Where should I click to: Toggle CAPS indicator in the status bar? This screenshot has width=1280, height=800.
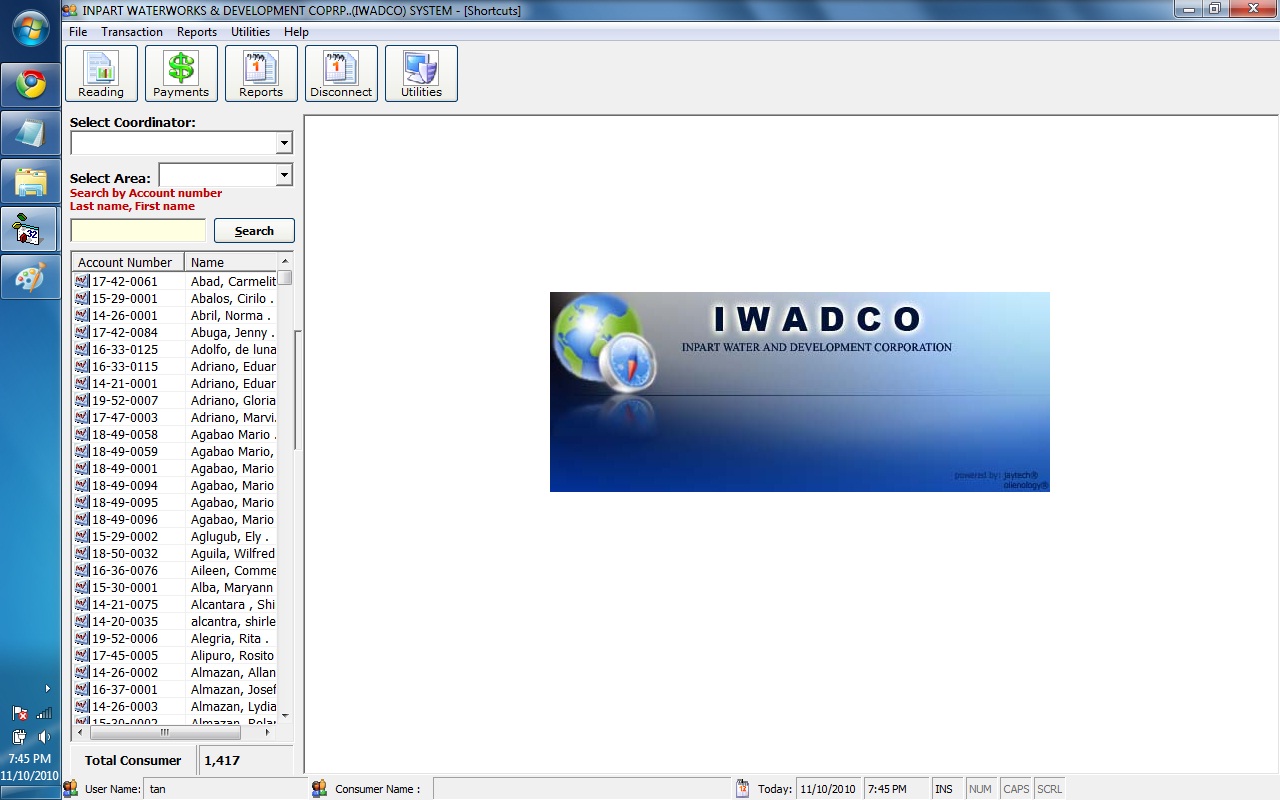click(1015, 789)
